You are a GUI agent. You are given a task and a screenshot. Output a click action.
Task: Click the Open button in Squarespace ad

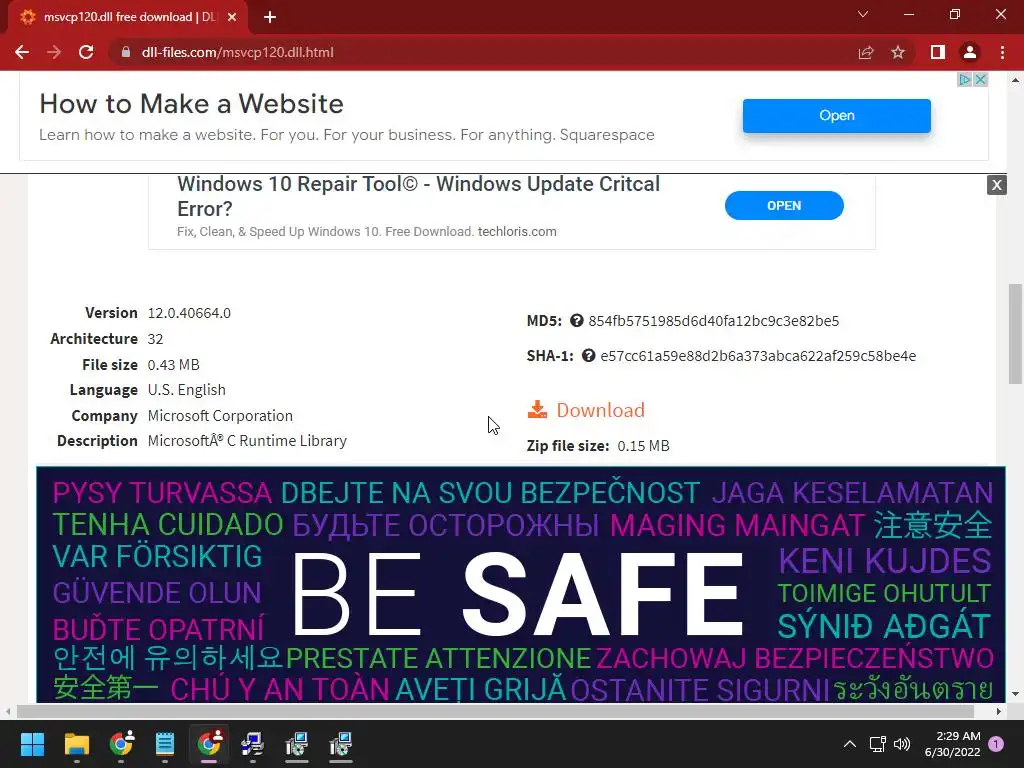click(837, 116)
